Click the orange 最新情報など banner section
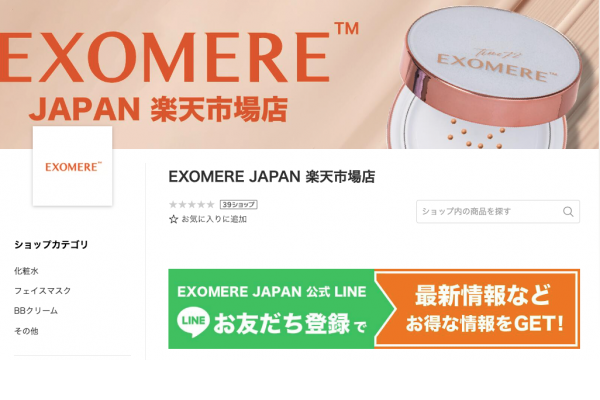The width and height of the screenshot is (600, 400). coord(478,309)
